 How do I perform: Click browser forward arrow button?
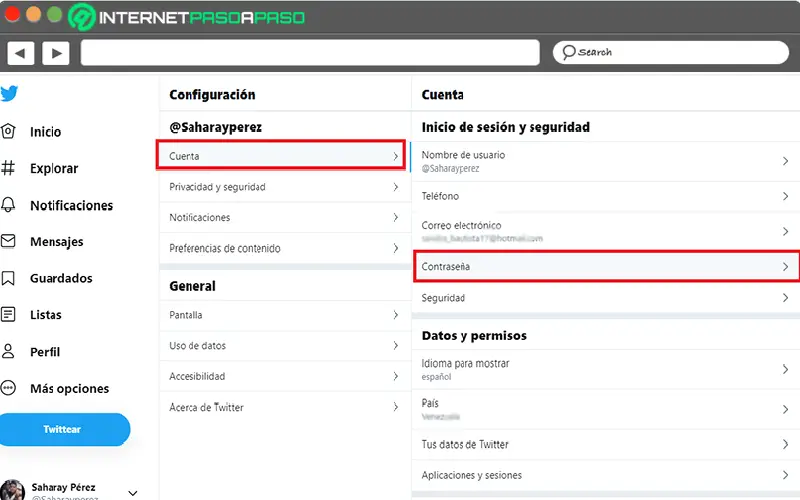55,53
